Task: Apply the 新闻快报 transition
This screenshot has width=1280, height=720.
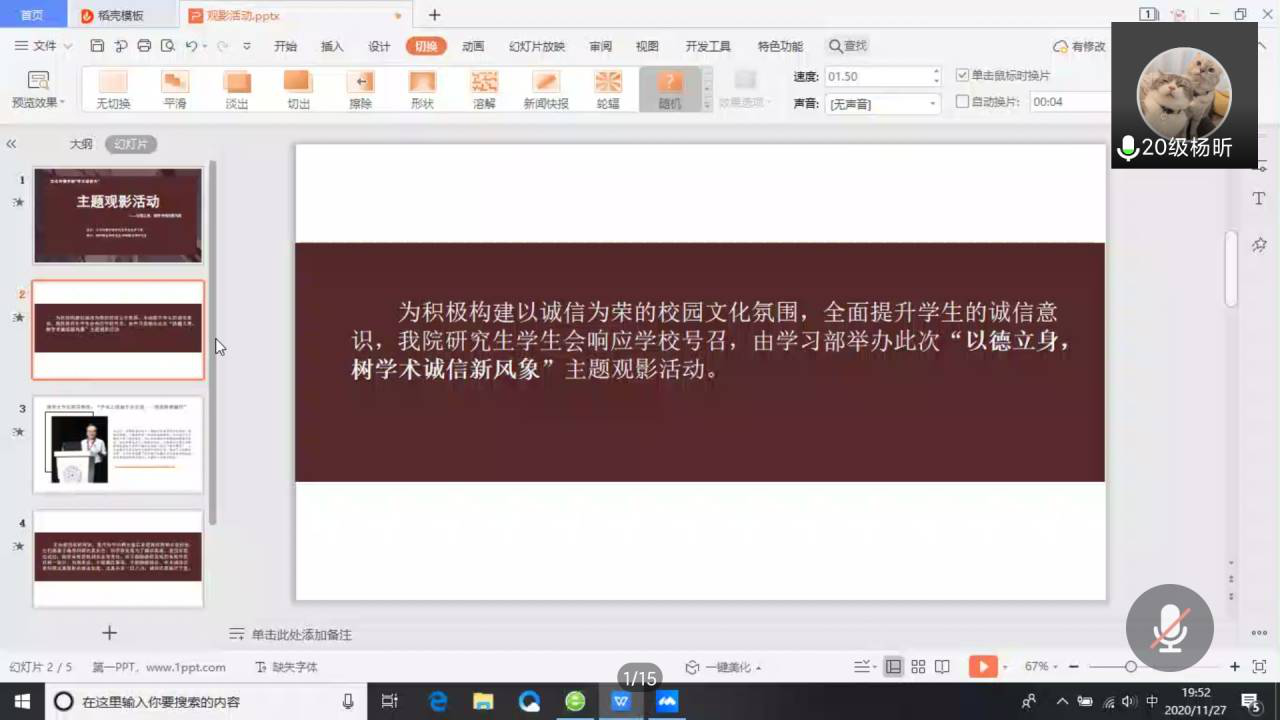Action: tap(546, 89)
